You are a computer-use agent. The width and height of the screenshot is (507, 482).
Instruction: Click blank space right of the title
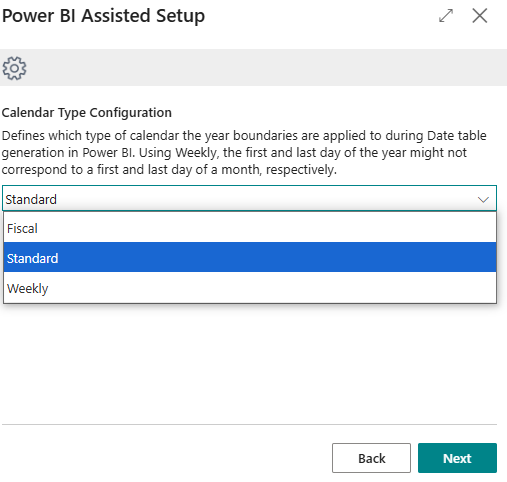[x=320, y=16]
